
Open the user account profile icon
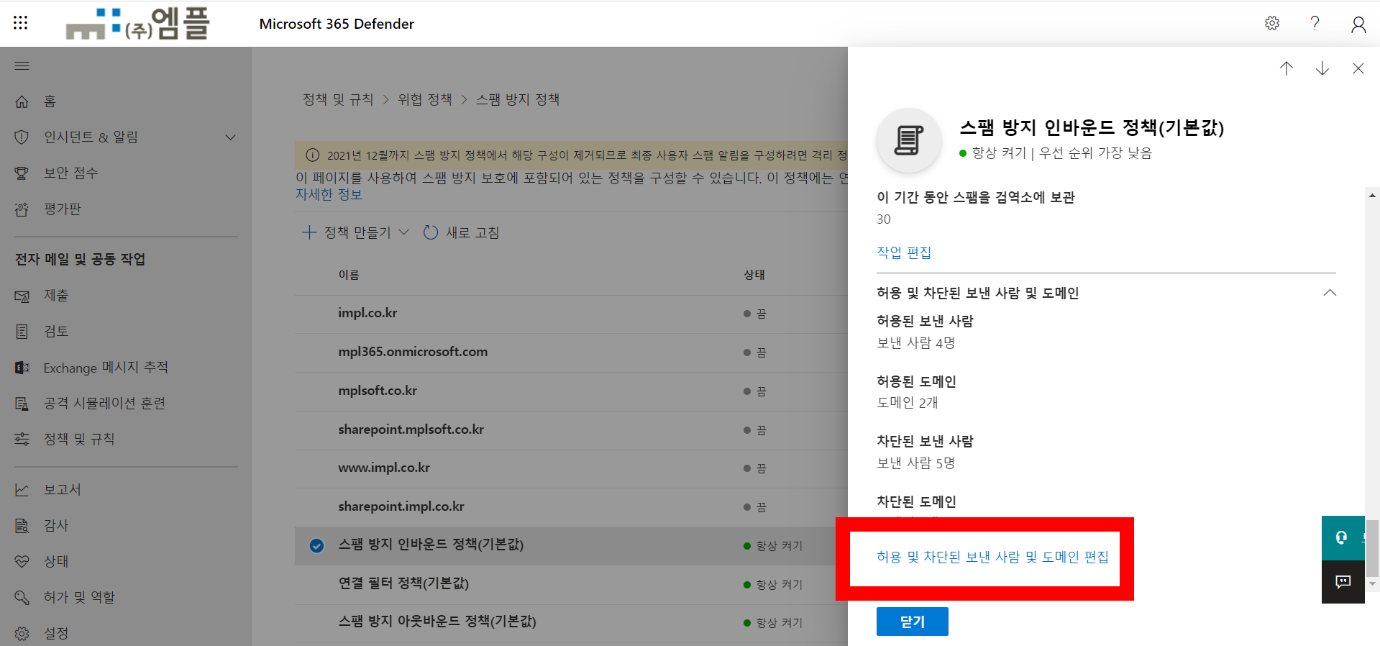1358,24
